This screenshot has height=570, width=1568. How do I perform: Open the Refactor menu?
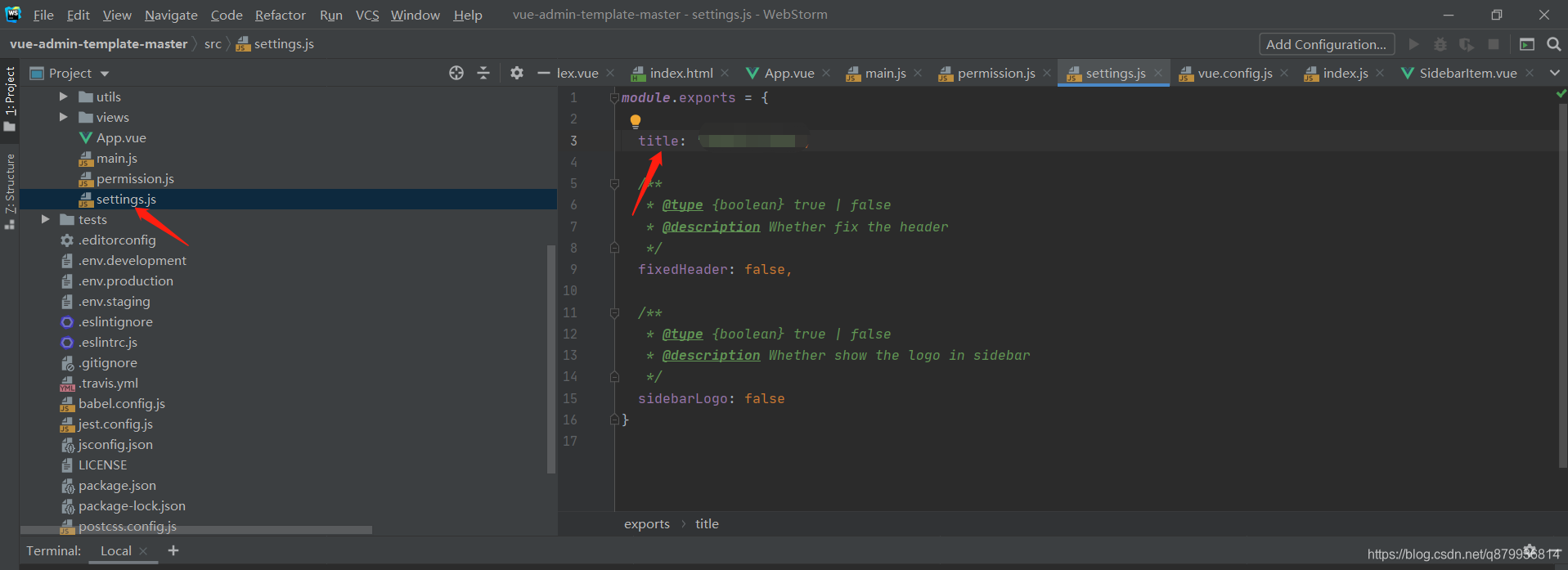[280, 15]
